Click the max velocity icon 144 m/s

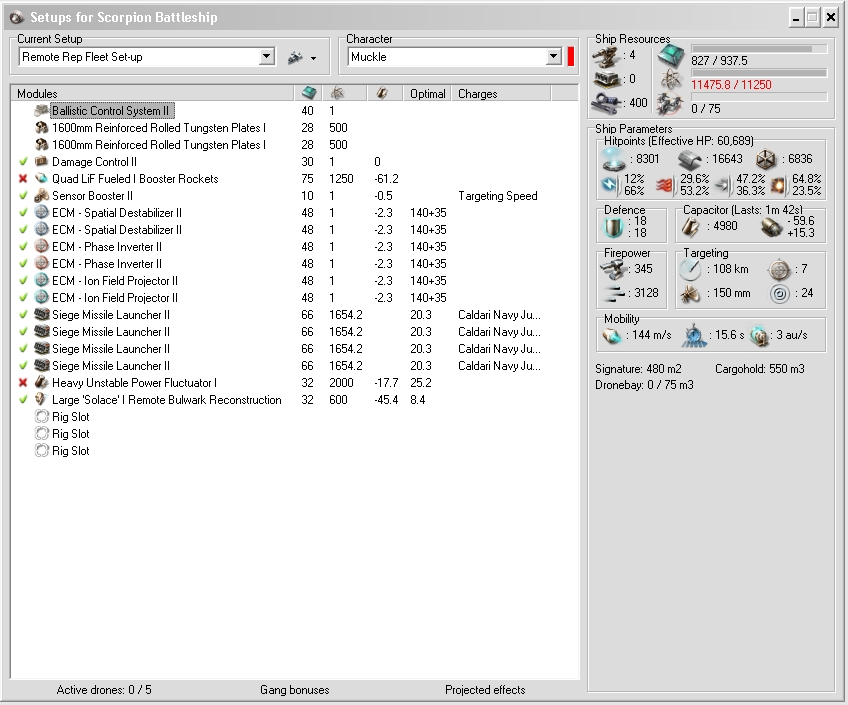(612, 336)
